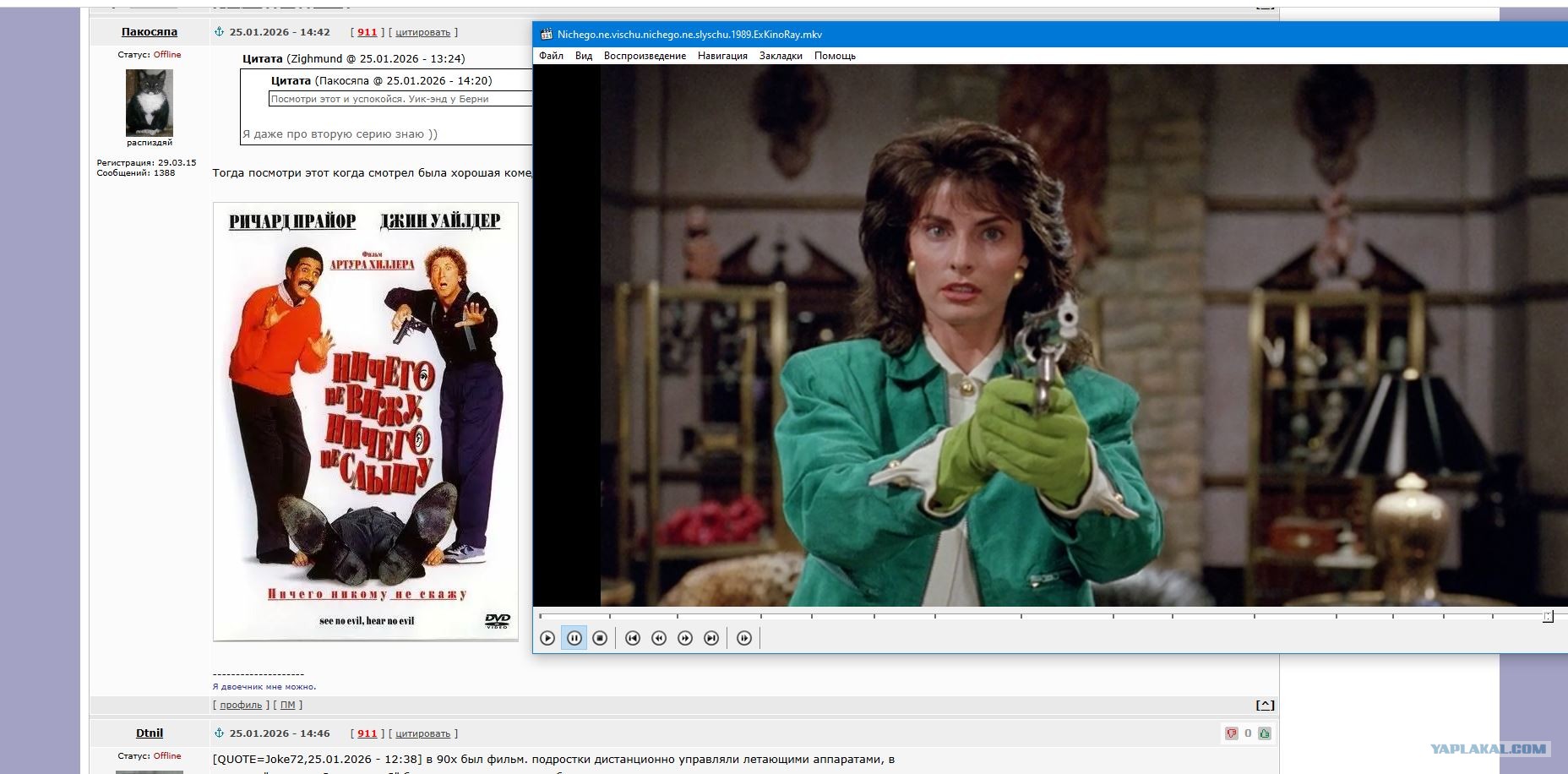Click the text 'Я даже про вторую серию знаю'
This screenshot has height=774, width=1568.
click(x=340, y=134)
